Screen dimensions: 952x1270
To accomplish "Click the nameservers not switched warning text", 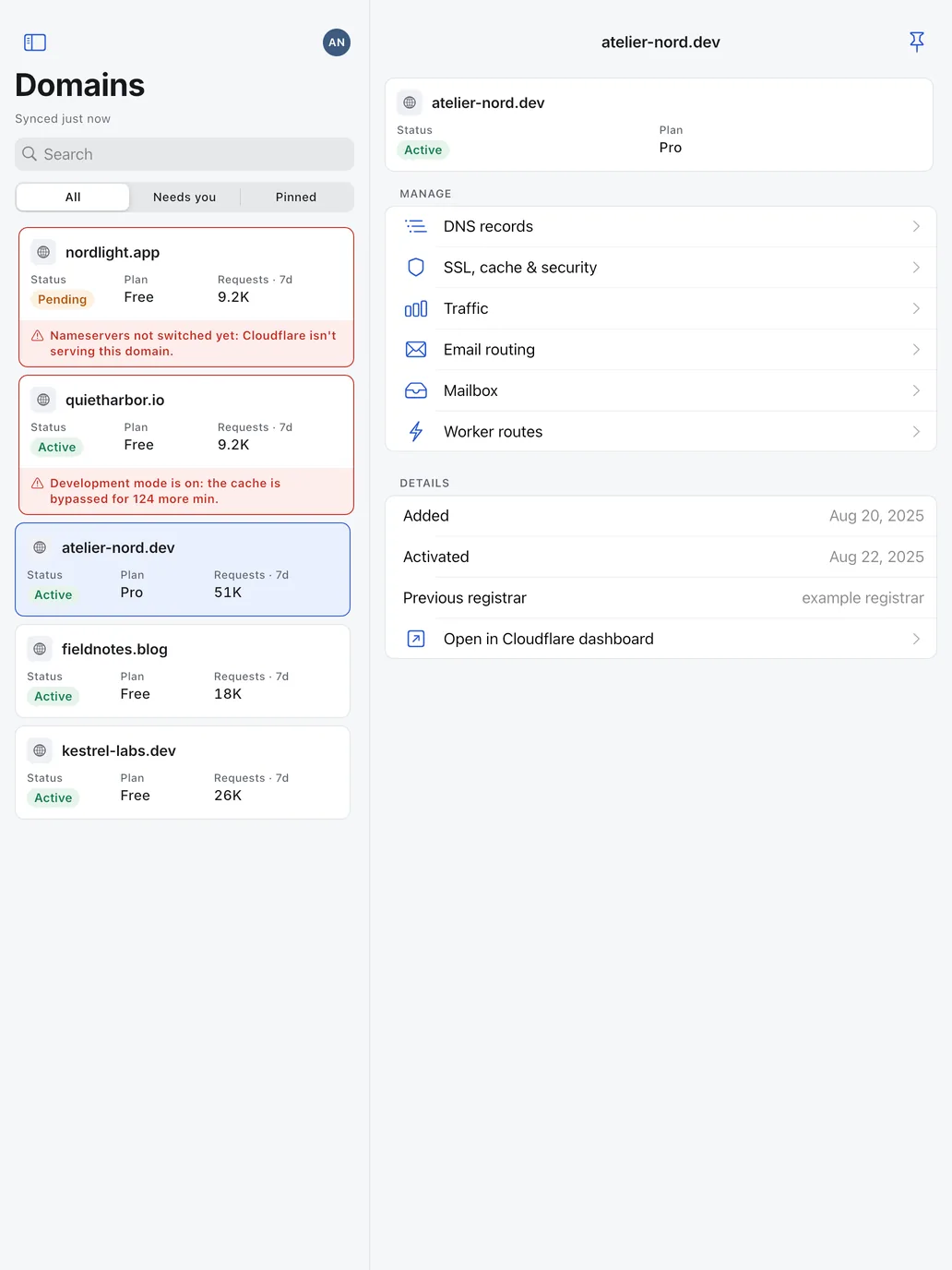I will pyautogui.click(x=193, y=343).
